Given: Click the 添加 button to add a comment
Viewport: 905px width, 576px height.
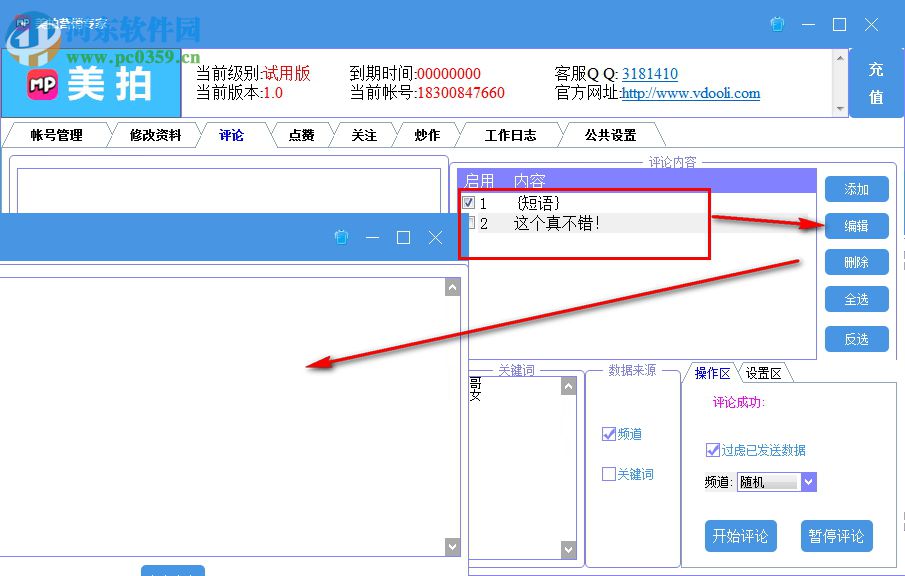Looking at the screenshot, I should [856, 189].
